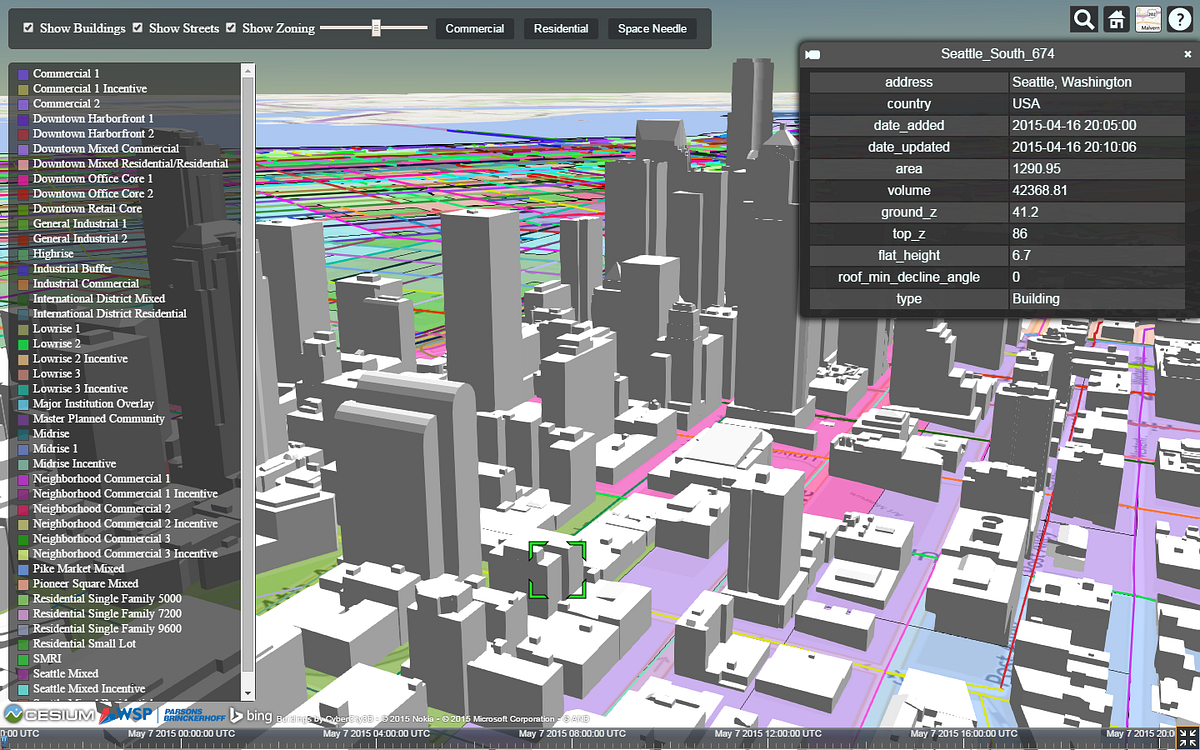Fly to the Space Needle
This screenshot has height=750, width=1200.
pyautogui.click(x=651, y=28)
